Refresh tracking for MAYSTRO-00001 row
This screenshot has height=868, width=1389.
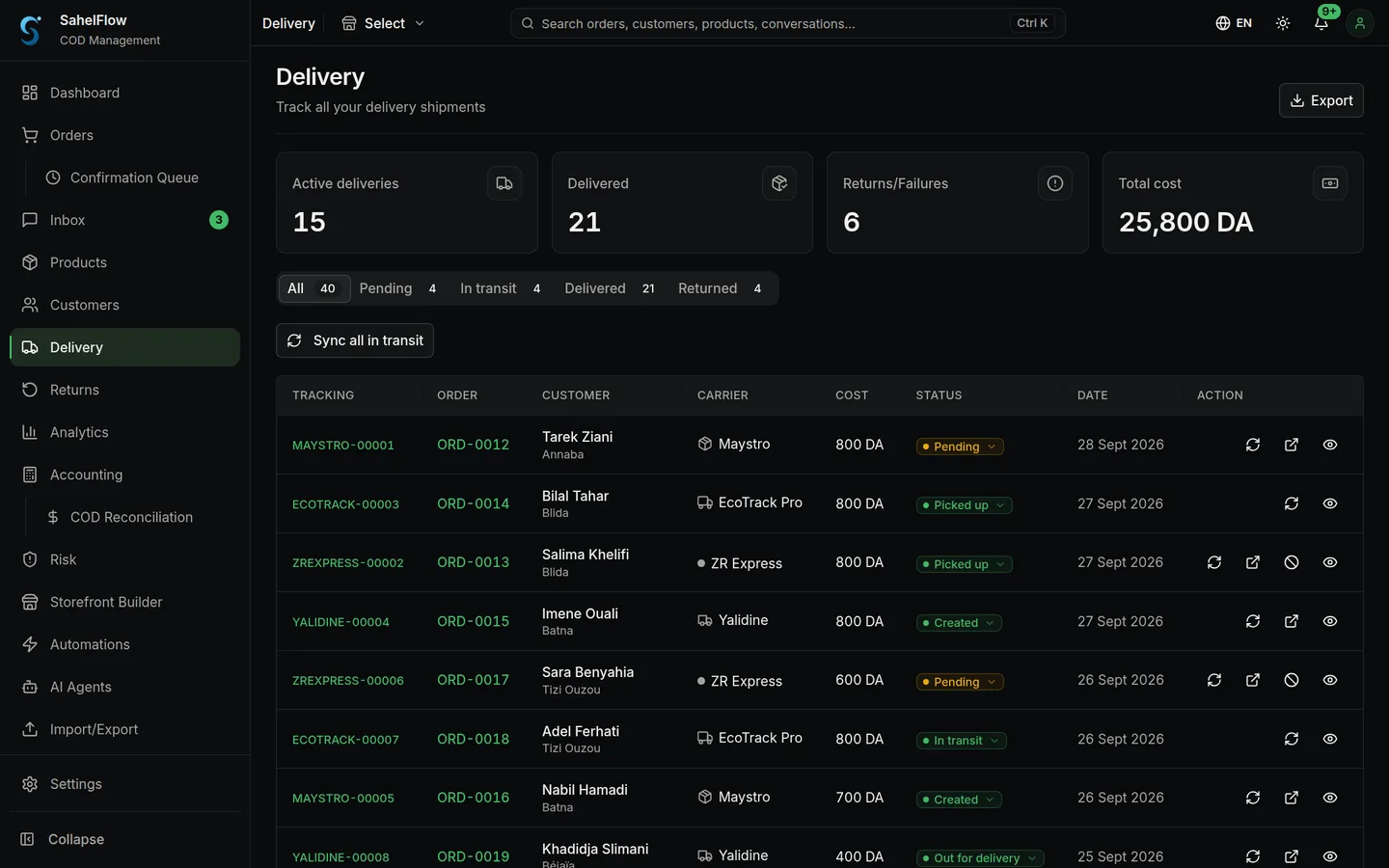point(1252,445)
